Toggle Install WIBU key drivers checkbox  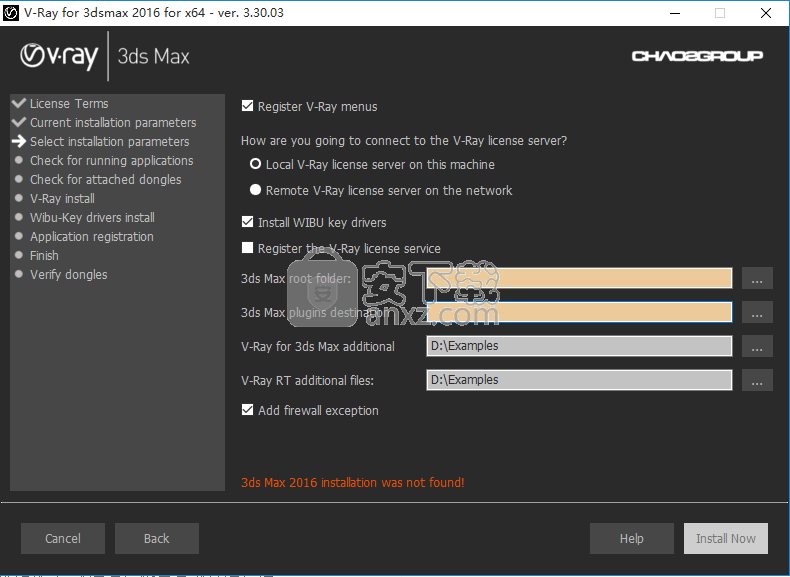pyautogui.click(x=247, y=222)
